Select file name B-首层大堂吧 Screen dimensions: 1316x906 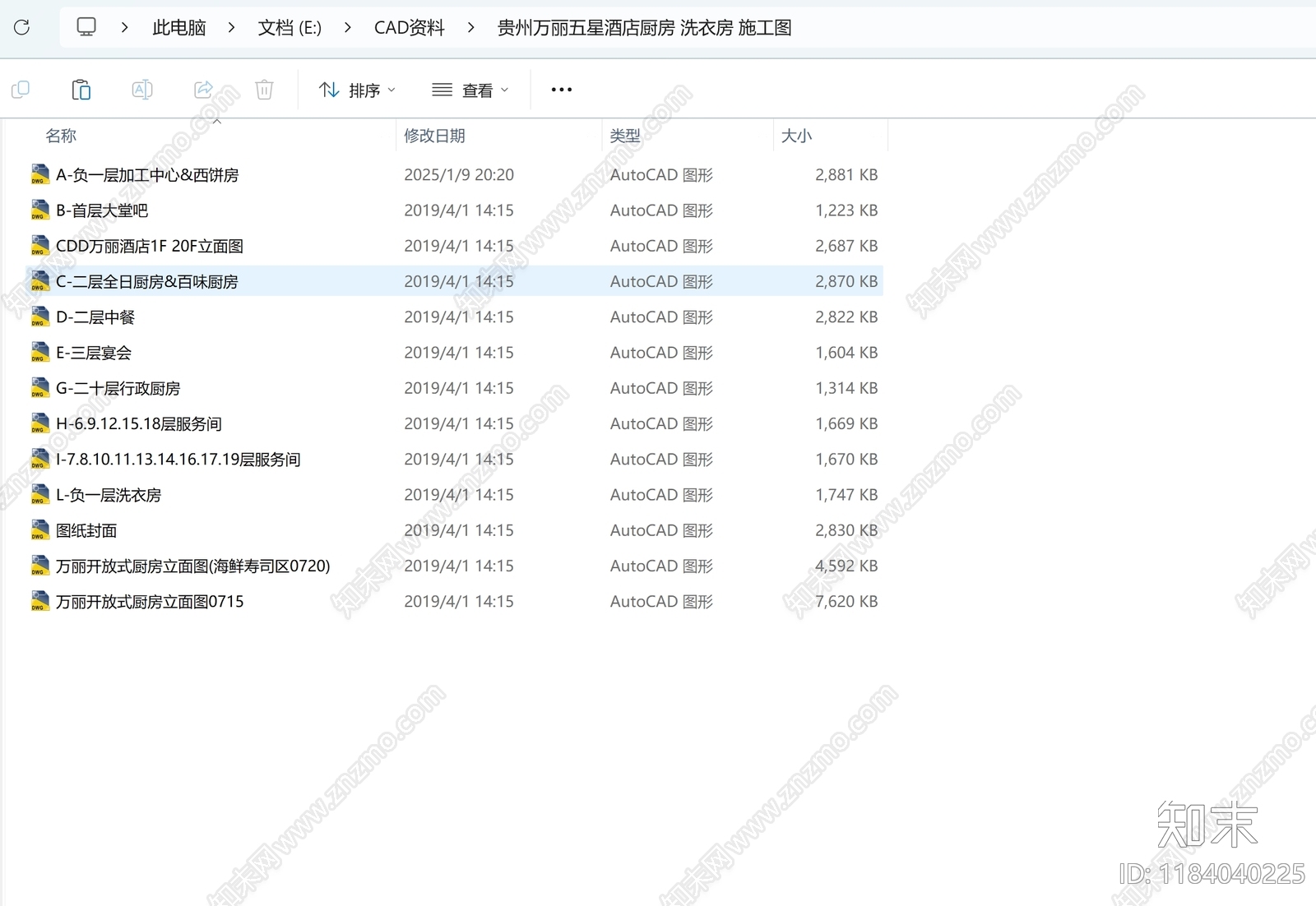pos(102,210)
